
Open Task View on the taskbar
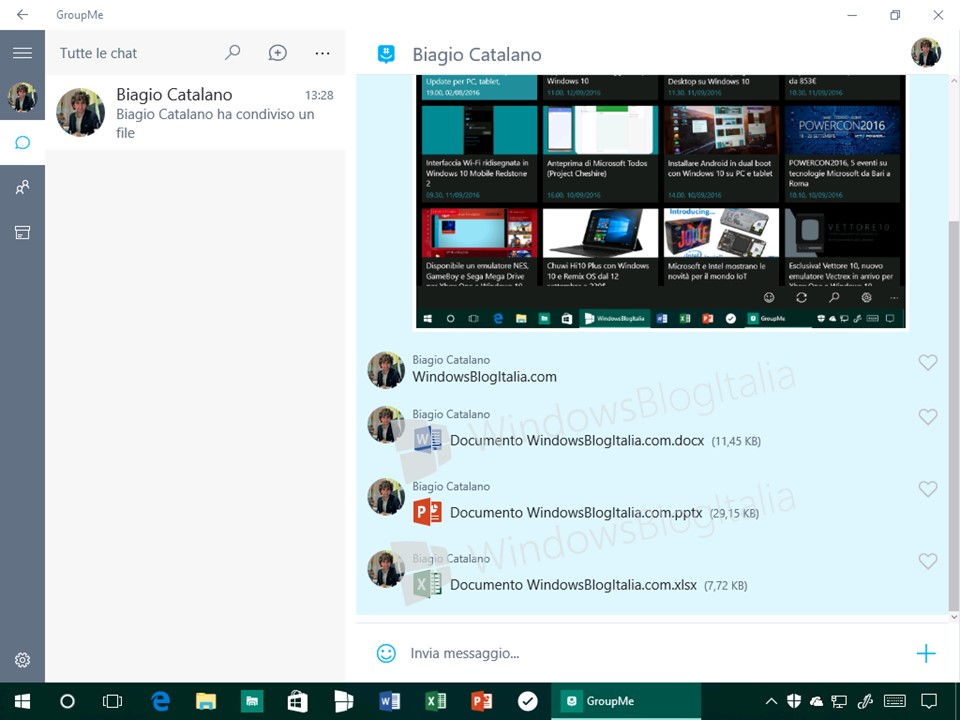click(113, 701)
